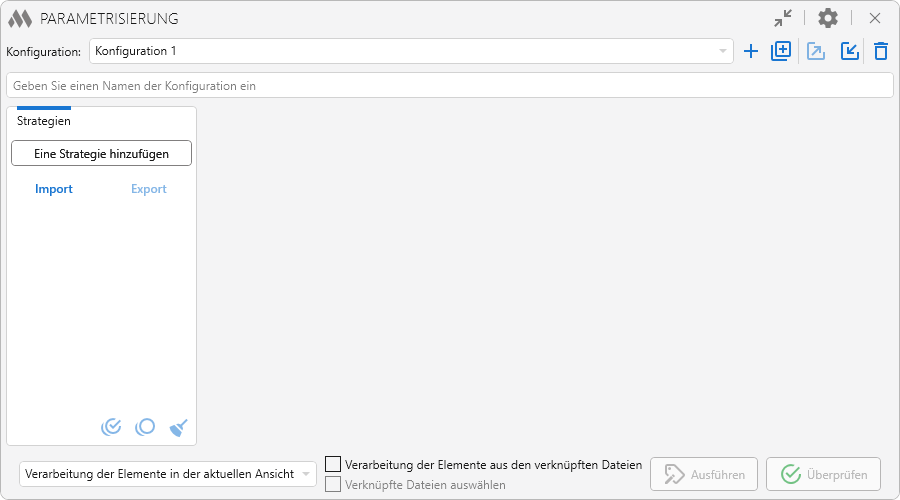Delete configuration with the trash icon
900x500 pixels.
click(x=880, y=51)
